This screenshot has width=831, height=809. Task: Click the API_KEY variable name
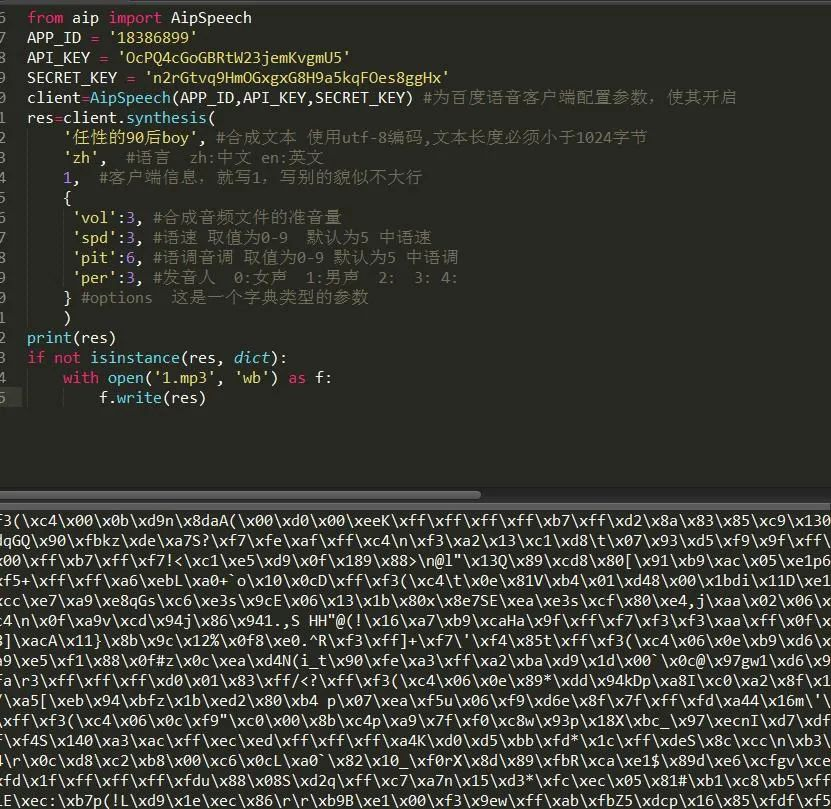[60, 57]
